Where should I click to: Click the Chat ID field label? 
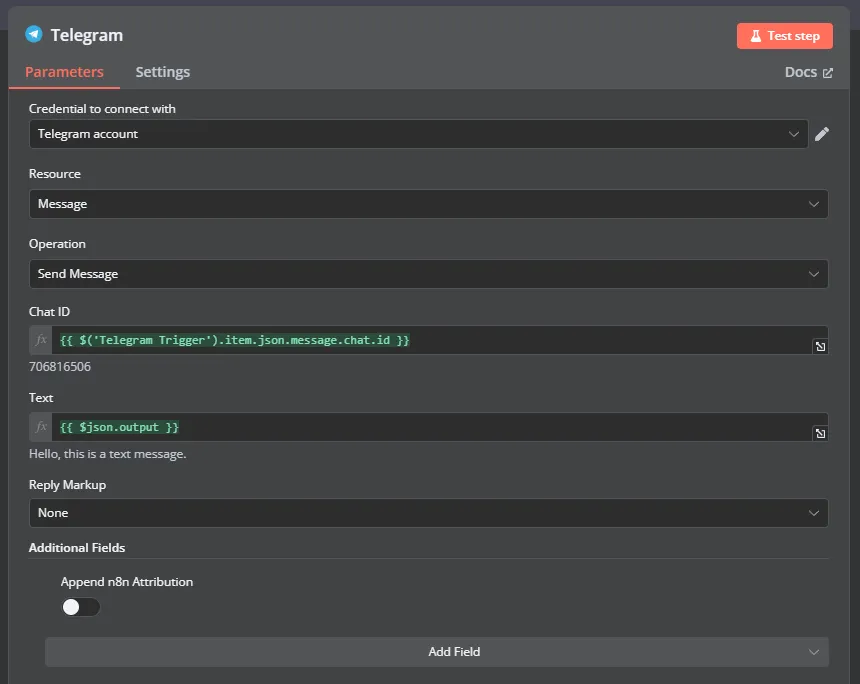tap(49, 312)
